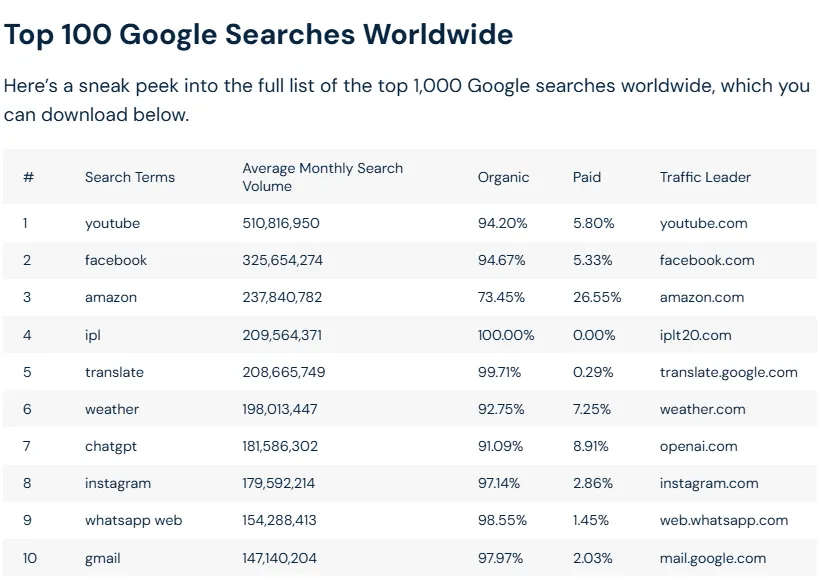Click the 'Search Terms' column header
Image resolution: width=820 pixels, height=580 pixels.
tap(129, 177)
